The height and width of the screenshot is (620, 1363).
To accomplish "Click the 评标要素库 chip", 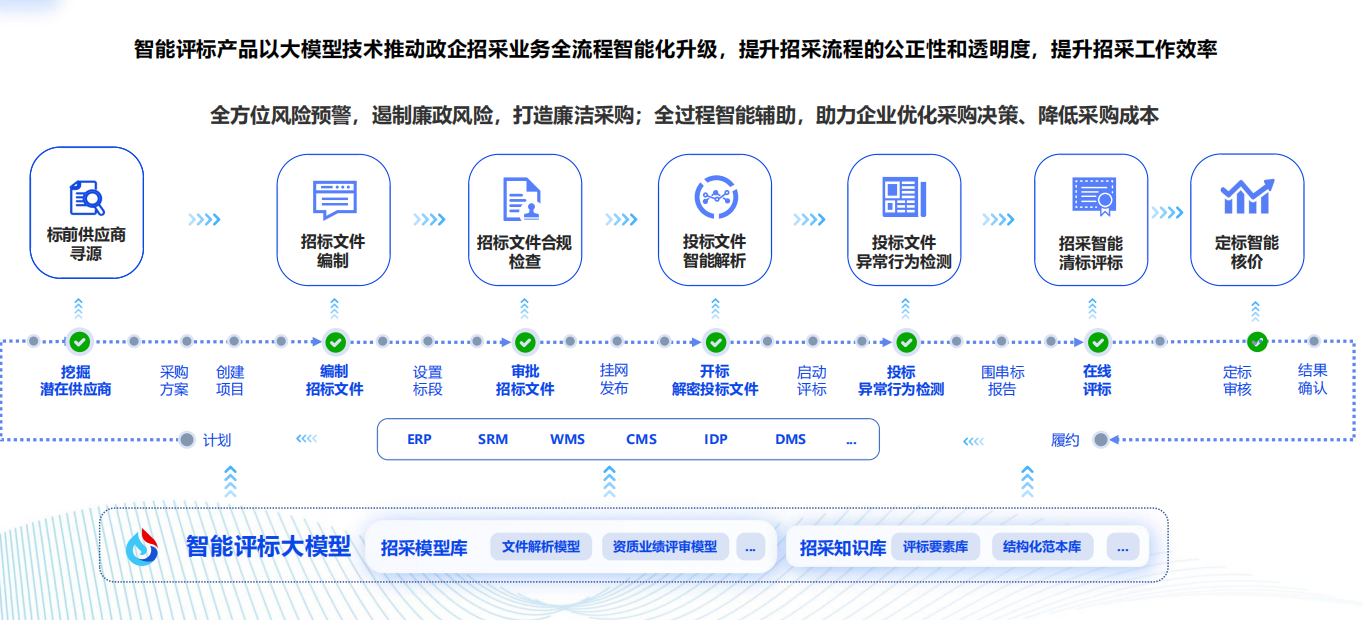I will click(x=936, y=547).
